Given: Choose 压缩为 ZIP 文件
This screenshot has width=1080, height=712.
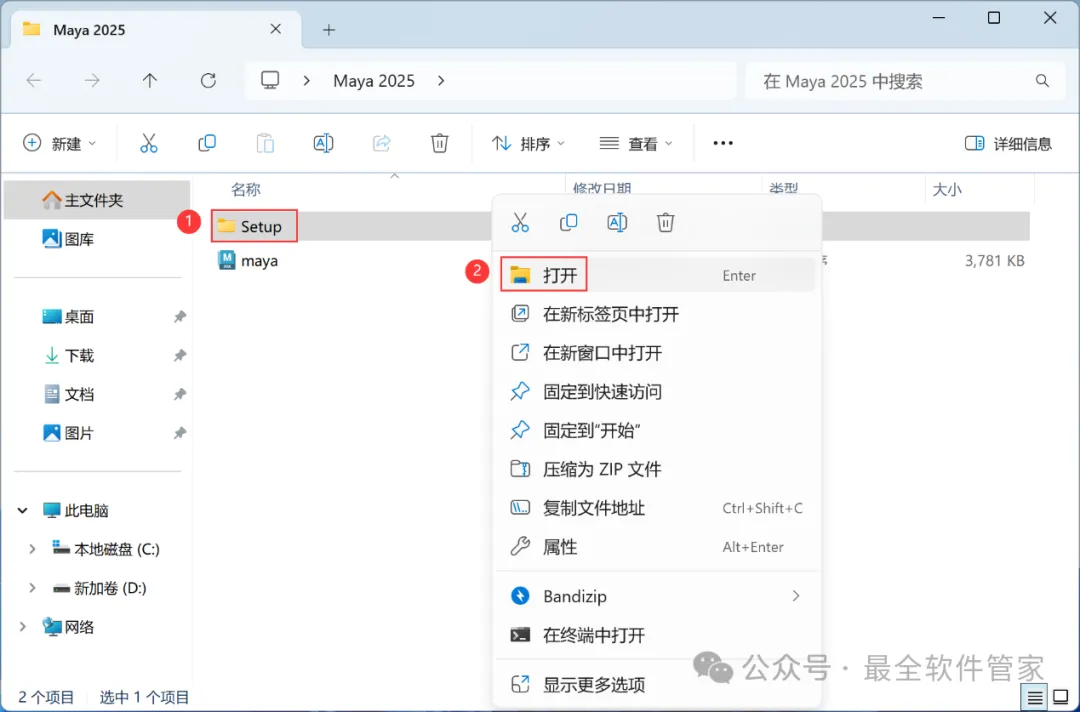Looking at the screenshot, I should [657, 469].
